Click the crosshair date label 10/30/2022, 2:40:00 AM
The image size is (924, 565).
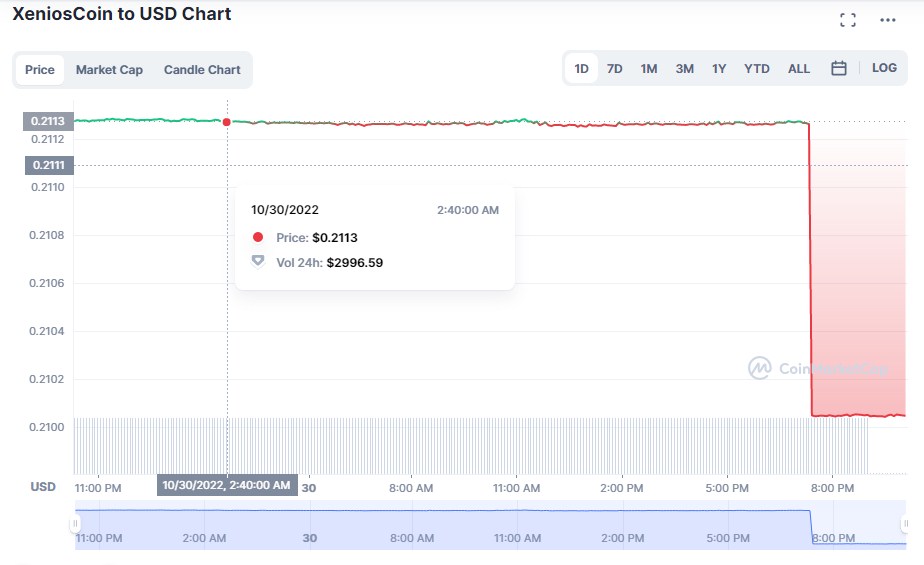227,485
